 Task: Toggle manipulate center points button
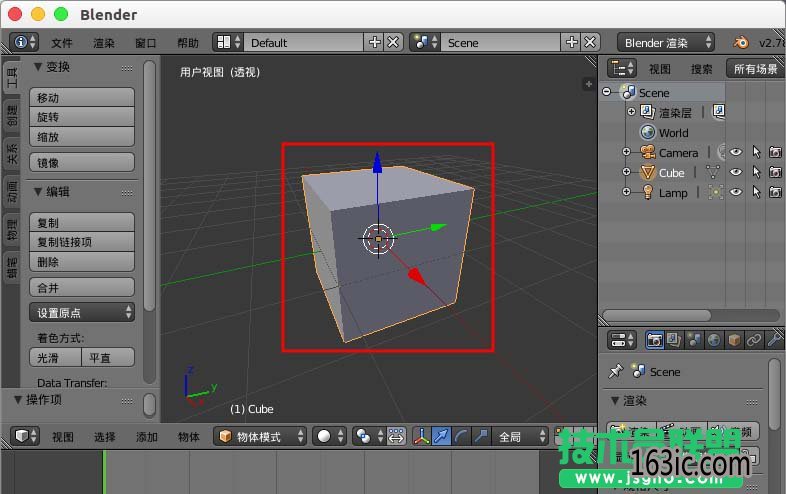tap(396, 436)
